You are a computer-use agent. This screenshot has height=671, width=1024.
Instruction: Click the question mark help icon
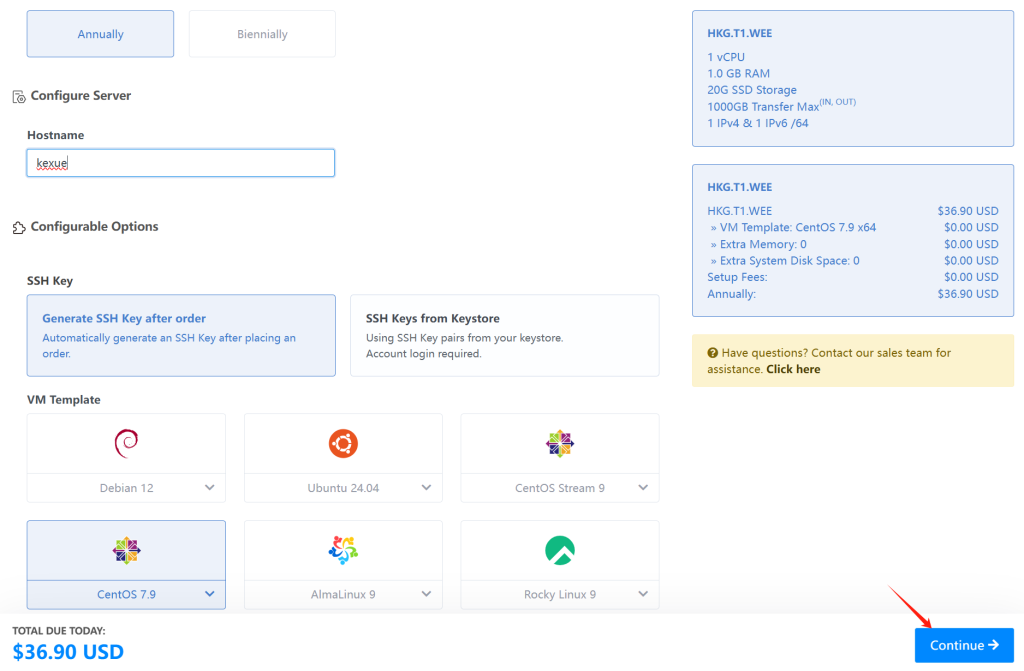coord(712,353)
